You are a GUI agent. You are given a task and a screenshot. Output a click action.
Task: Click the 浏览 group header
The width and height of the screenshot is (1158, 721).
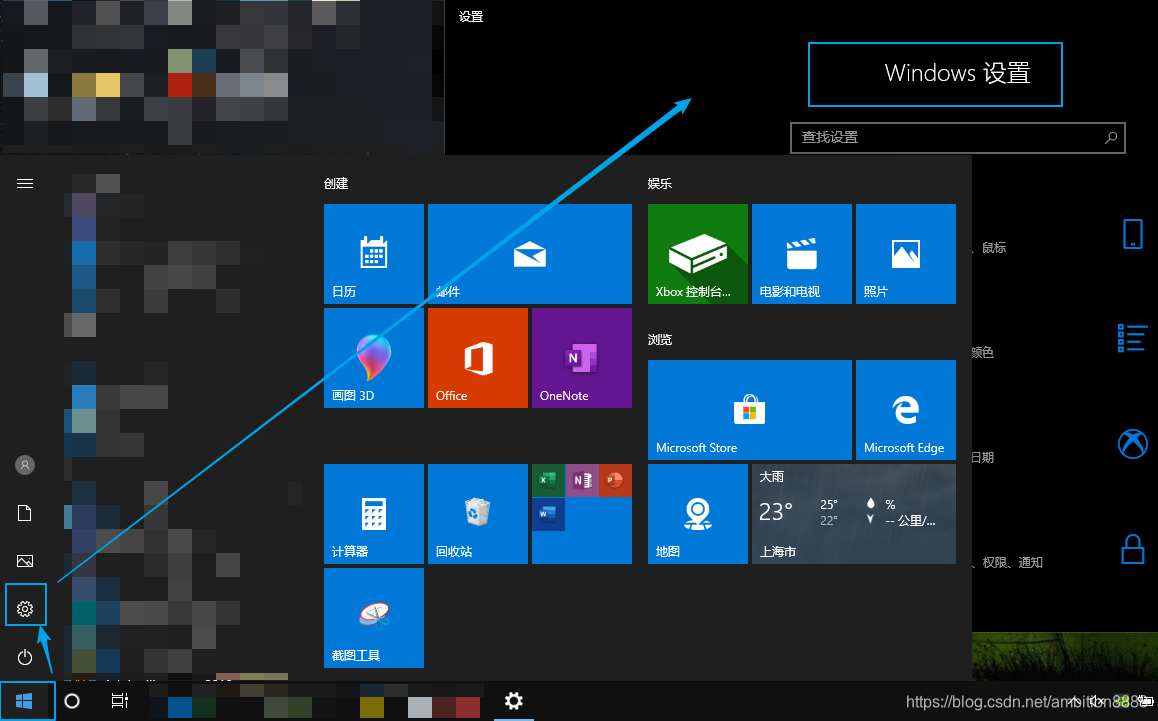point(659,339)
